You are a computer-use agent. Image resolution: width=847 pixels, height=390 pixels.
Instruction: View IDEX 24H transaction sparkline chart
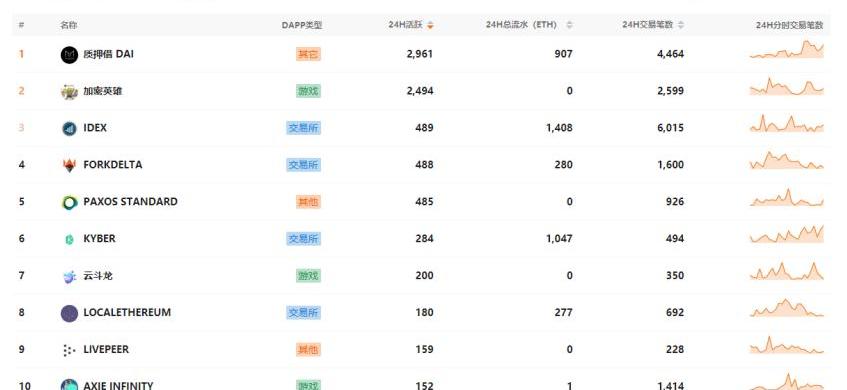786,124
